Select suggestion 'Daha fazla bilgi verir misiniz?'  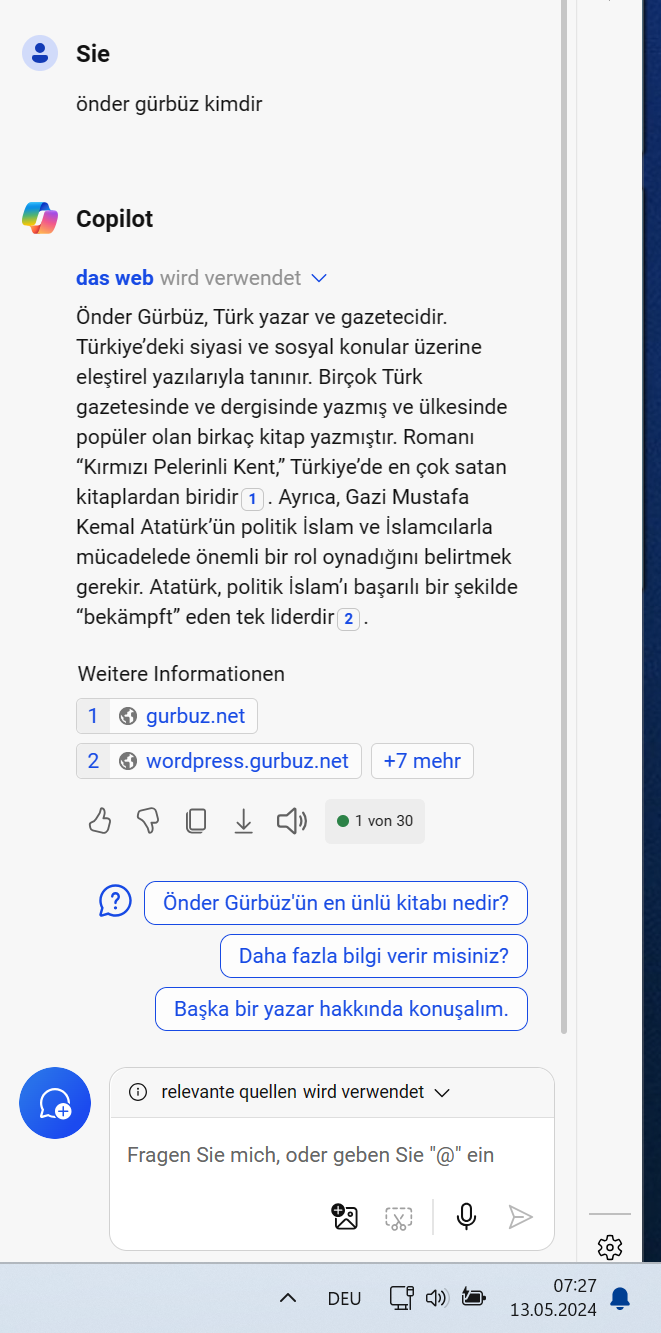[373, 956]
